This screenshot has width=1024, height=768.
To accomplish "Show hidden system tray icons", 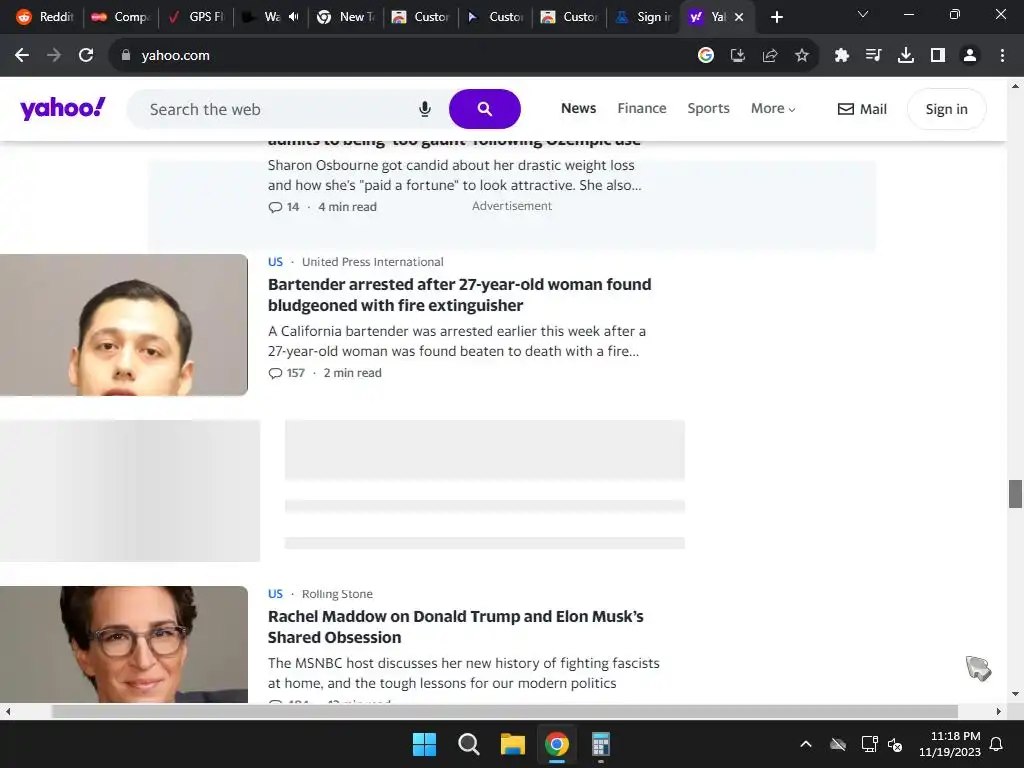I will tap(806, 744).
